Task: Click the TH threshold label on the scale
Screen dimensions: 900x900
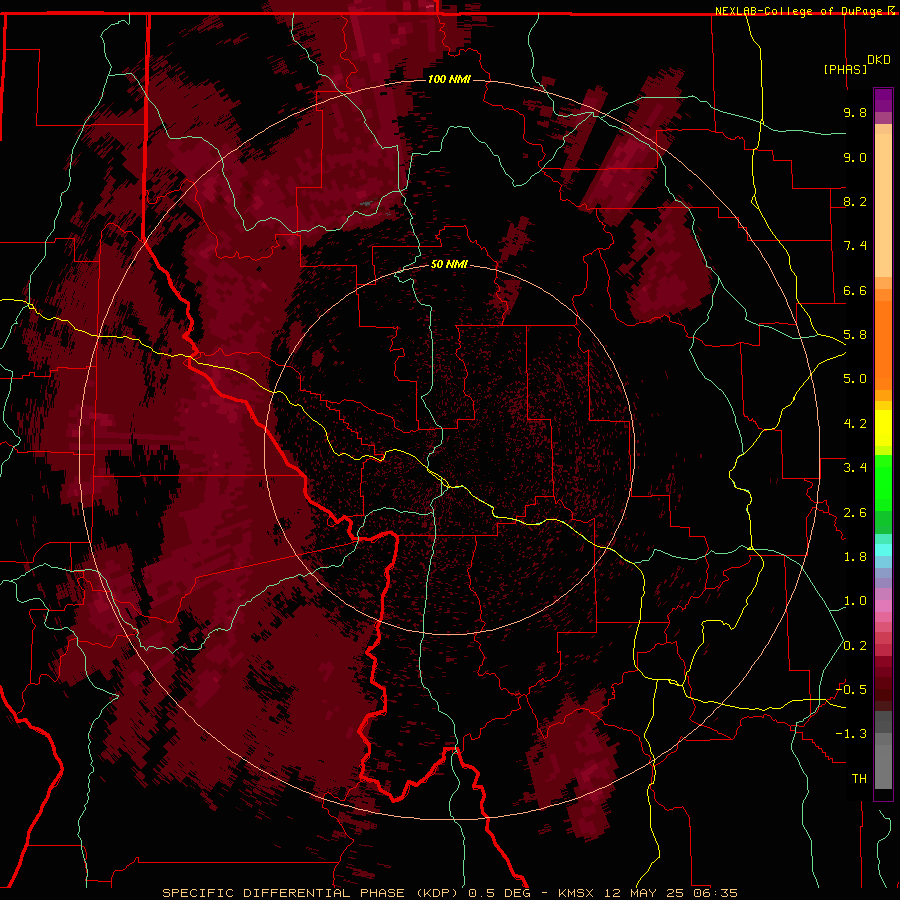Action: coord(859,778)
